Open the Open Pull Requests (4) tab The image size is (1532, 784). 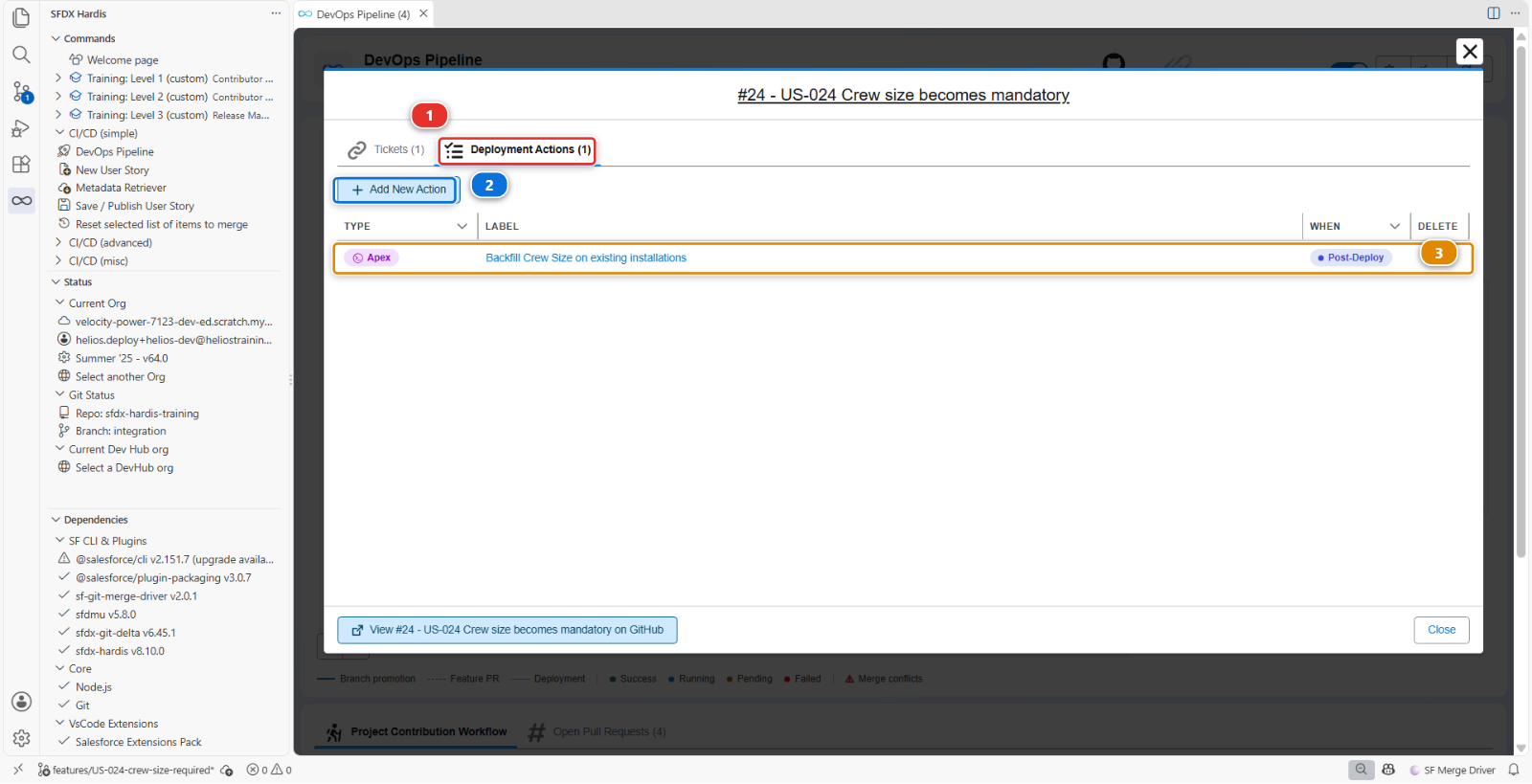pyautogui.click(x=597, y=732)
